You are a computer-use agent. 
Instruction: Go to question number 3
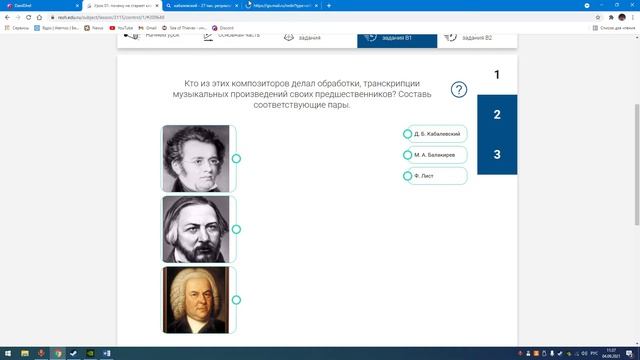coord(497,154)
